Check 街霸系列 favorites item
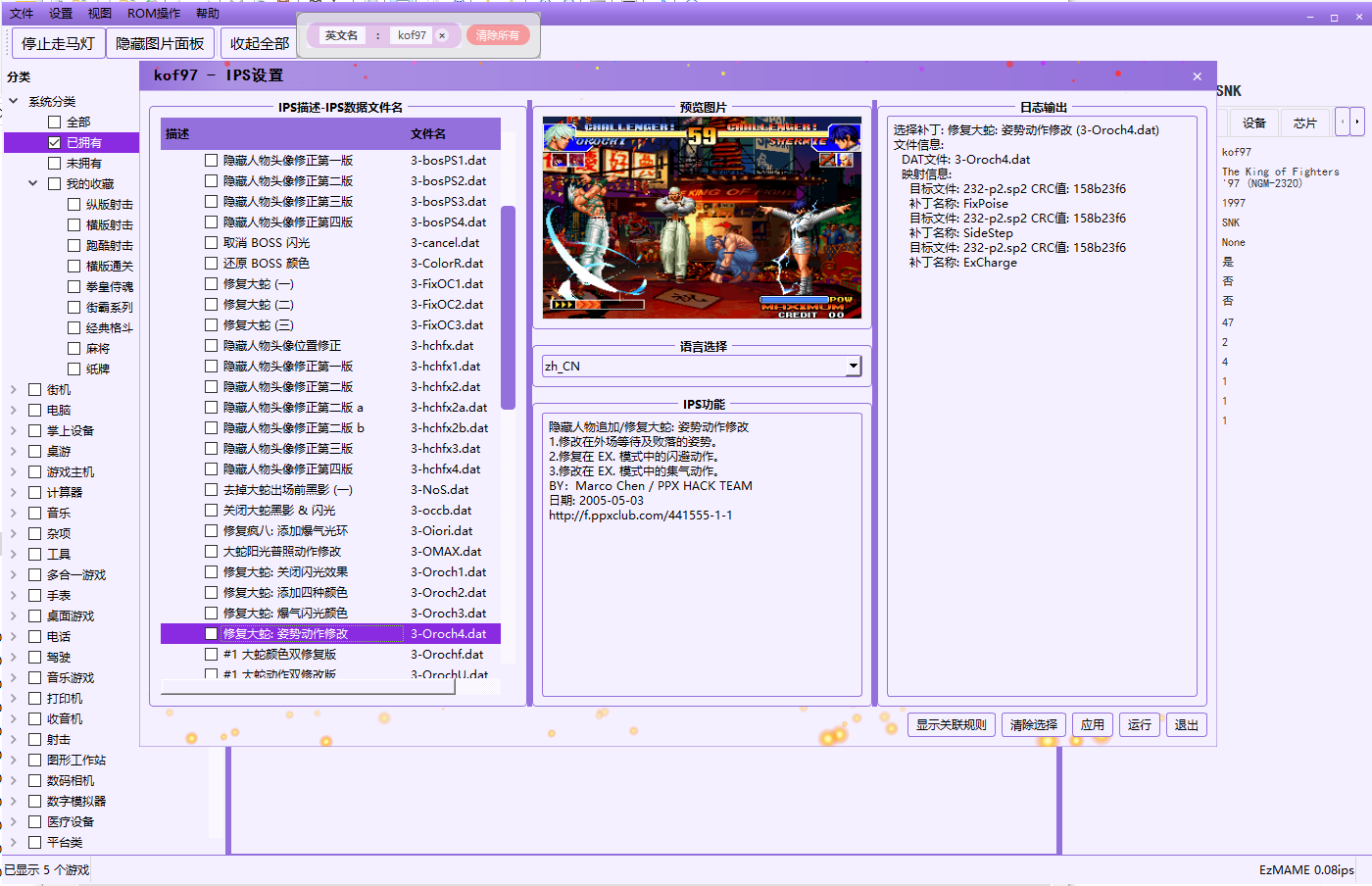Screen dimensions: 1372x886 tap(74, 307)
